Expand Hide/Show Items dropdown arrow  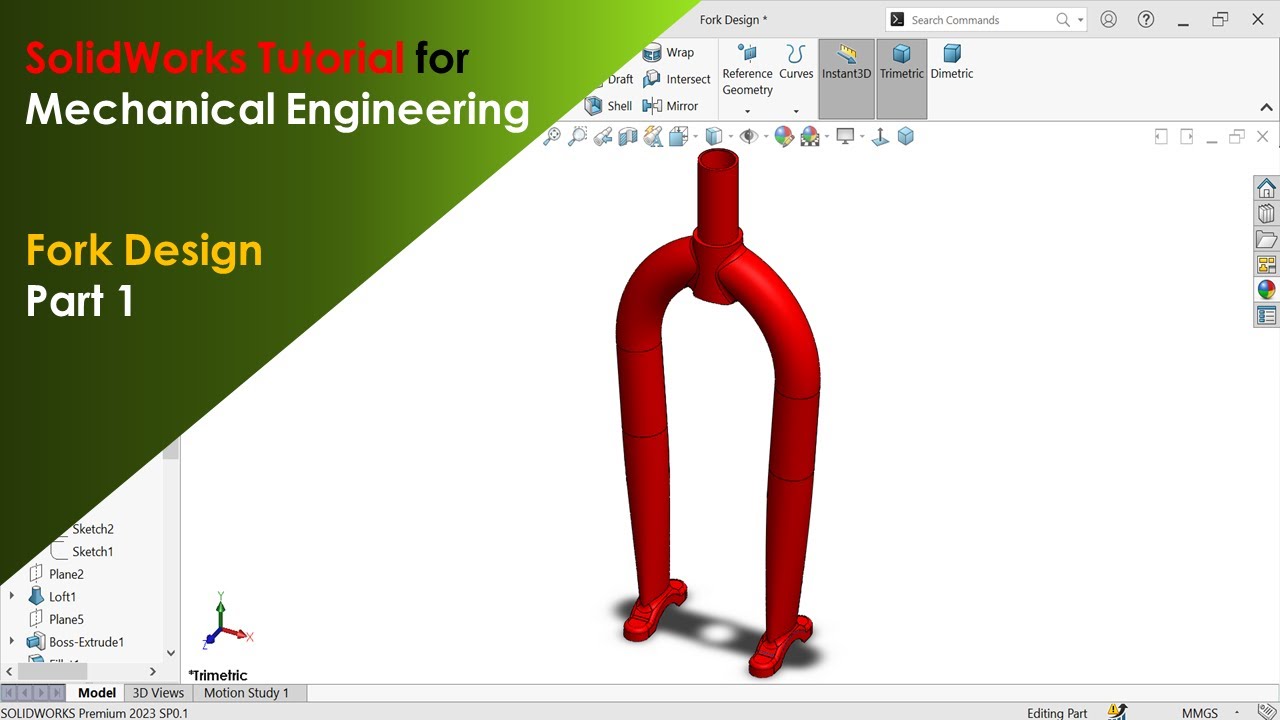765,137
